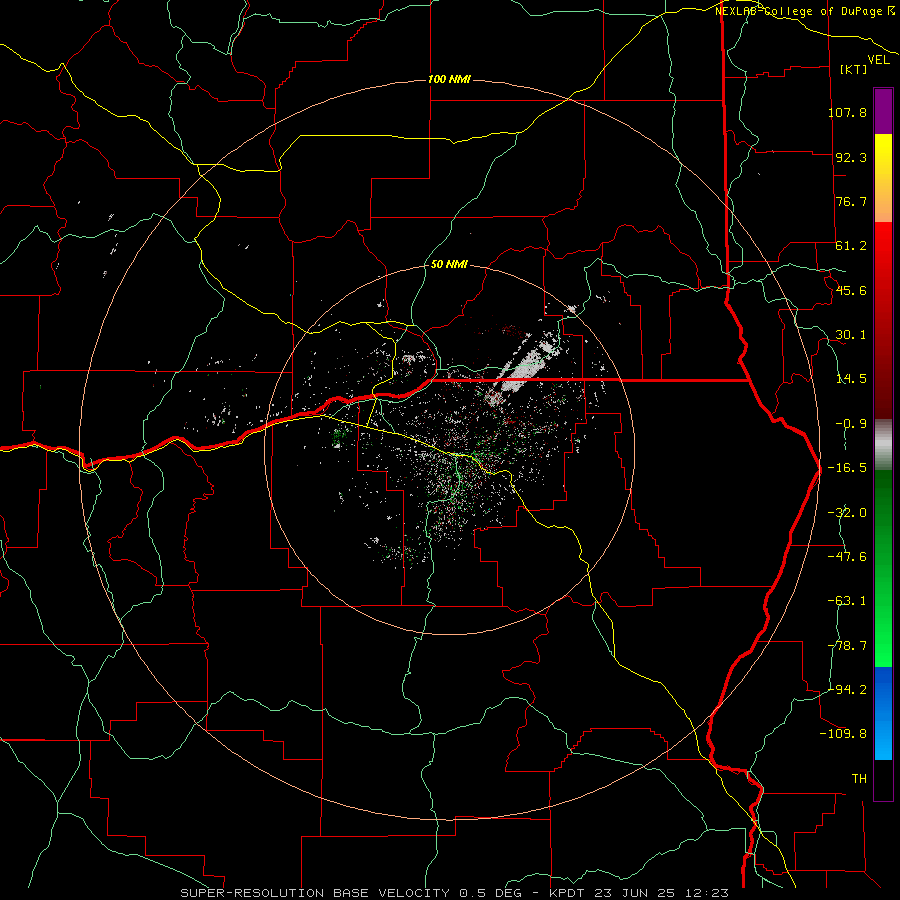Click the 50 NMI range ring label

[x=449, y=265]
